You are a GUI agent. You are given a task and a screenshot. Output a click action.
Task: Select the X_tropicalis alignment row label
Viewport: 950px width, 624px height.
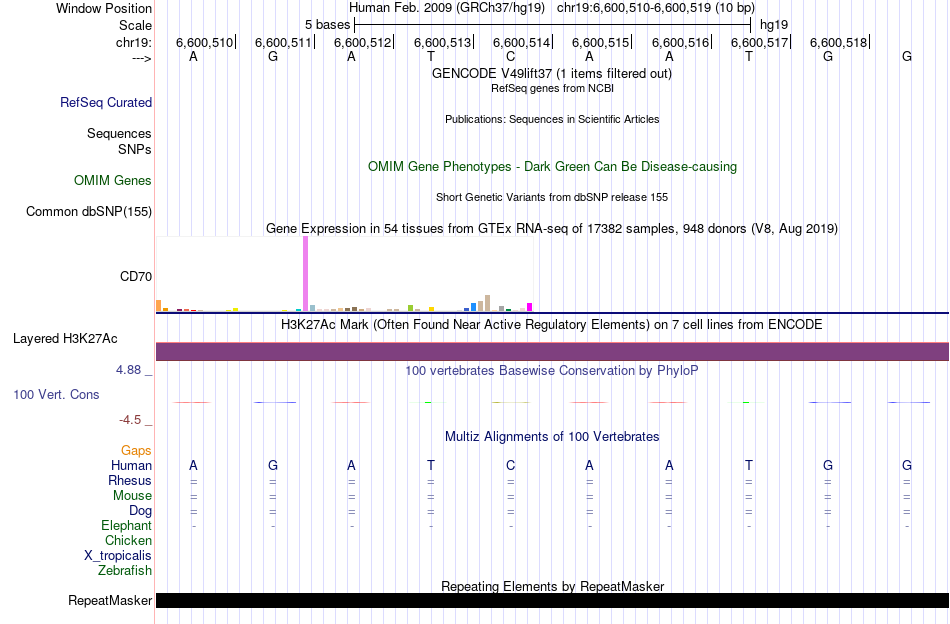[x=118, y=556]
